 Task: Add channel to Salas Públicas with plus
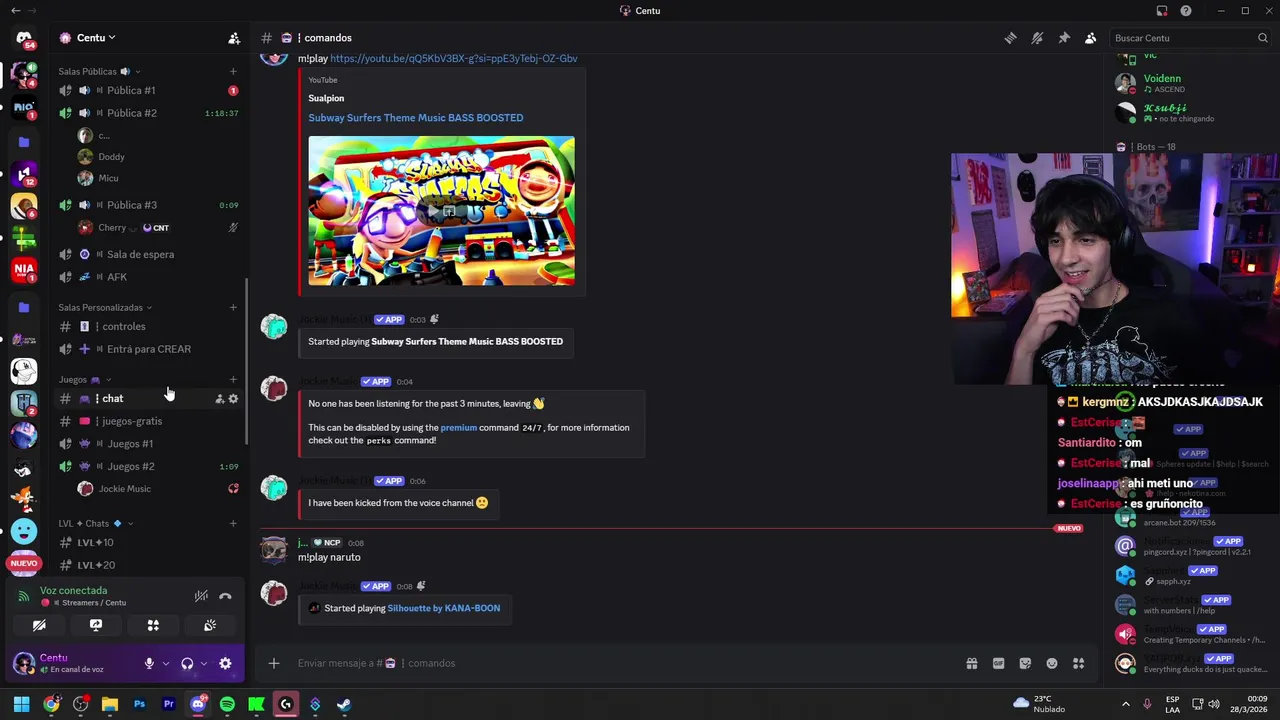(233, 71)
